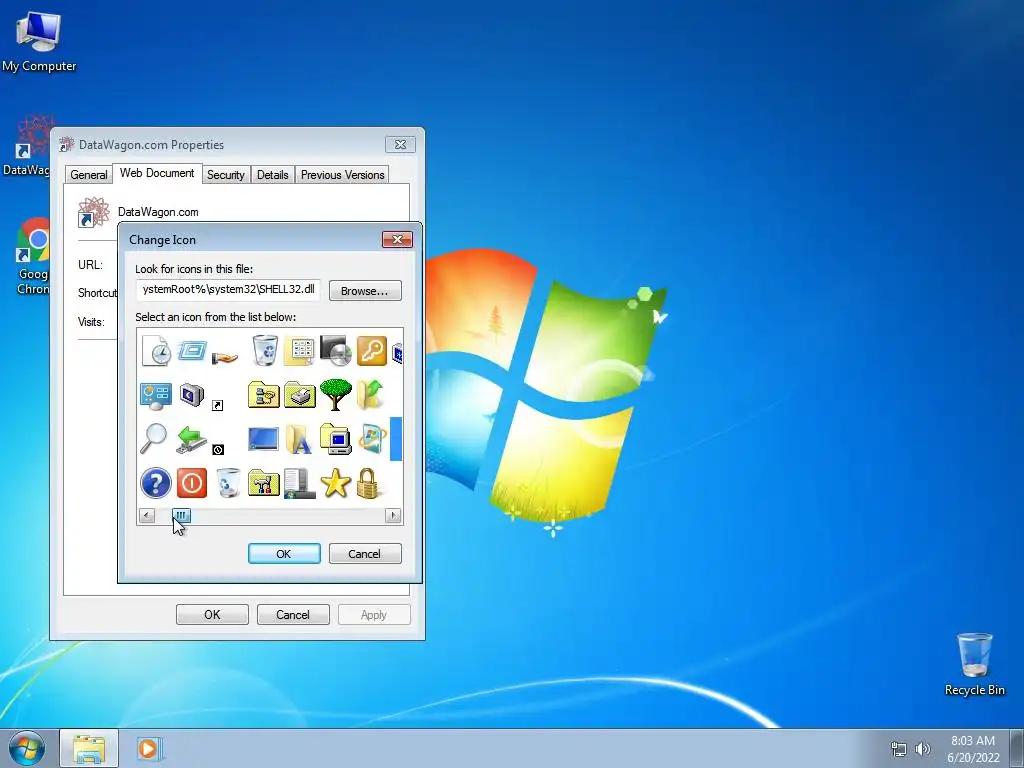Select the folder with green arrow icon
Screen dimensions: 1024x768
[x=370, y=395]
